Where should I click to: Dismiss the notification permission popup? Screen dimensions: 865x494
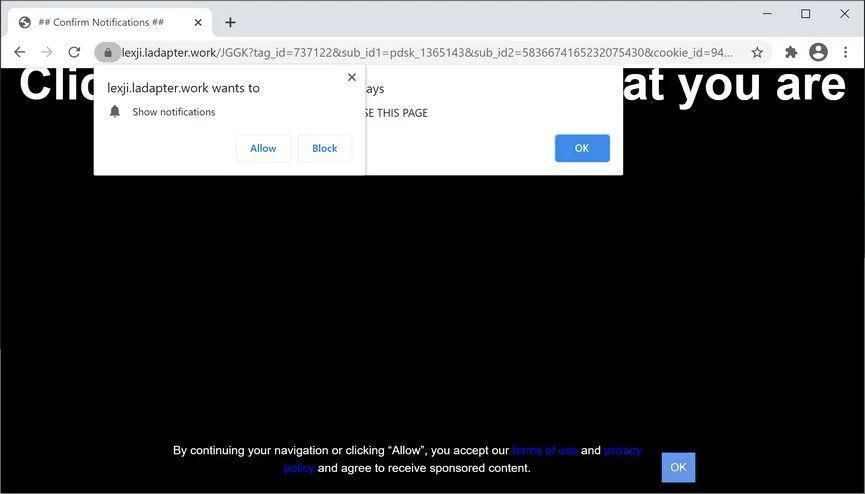(352, 77)
